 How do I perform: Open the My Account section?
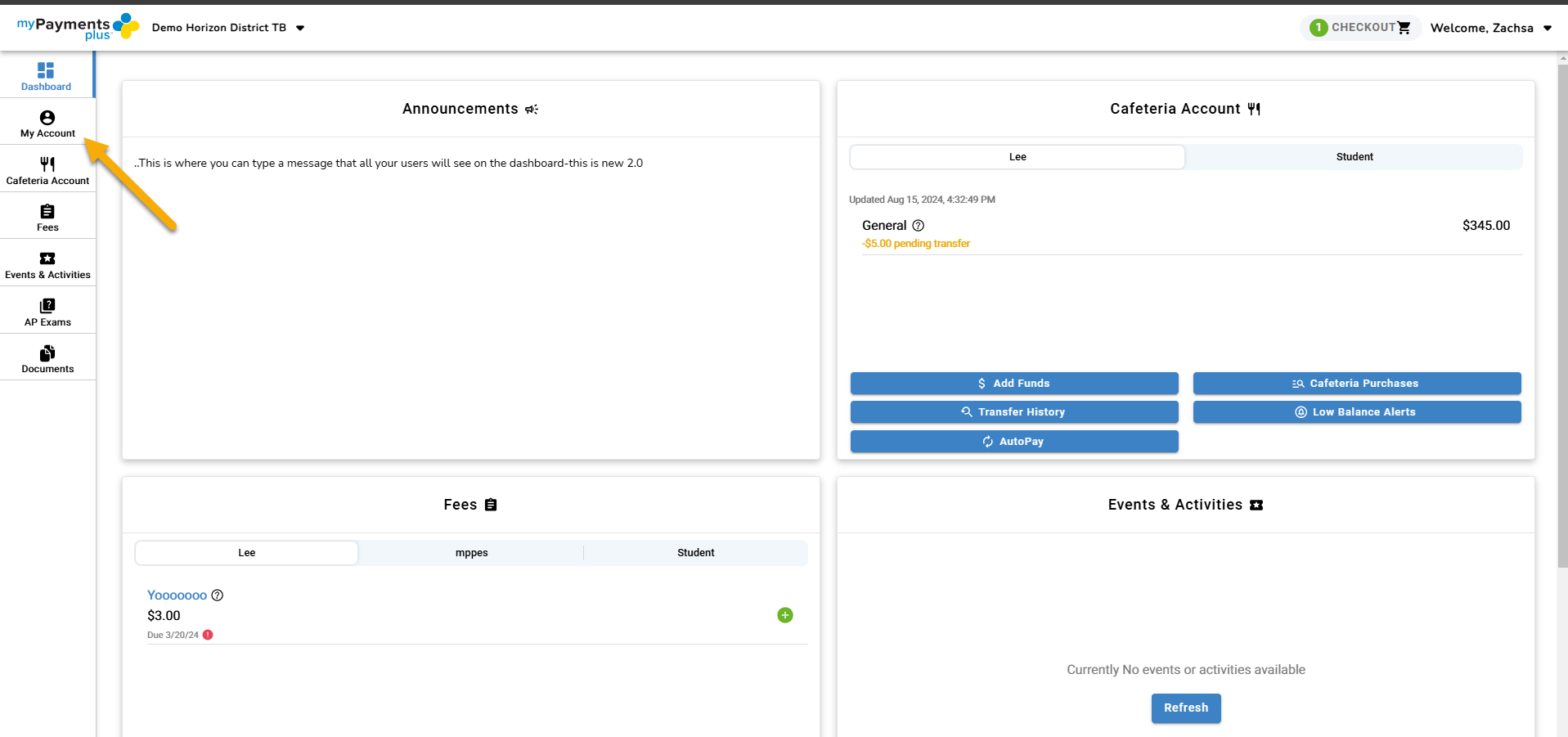47,124
